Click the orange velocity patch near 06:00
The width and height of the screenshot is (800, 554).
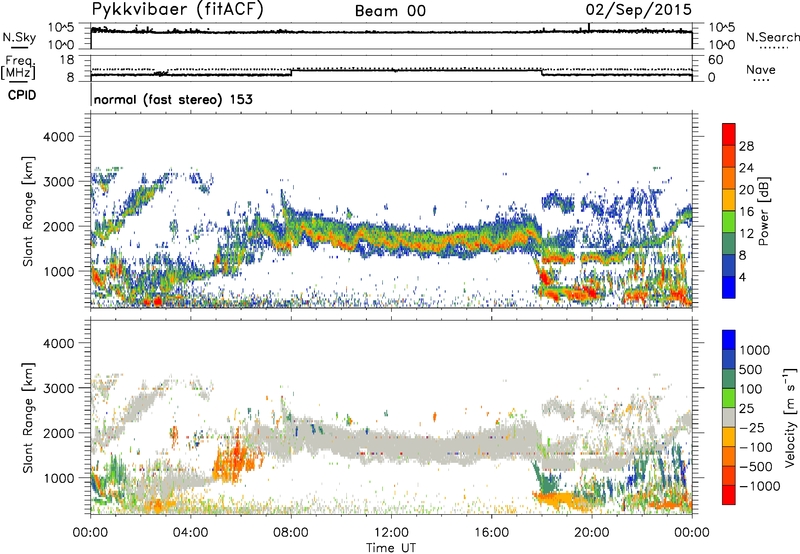235,463
